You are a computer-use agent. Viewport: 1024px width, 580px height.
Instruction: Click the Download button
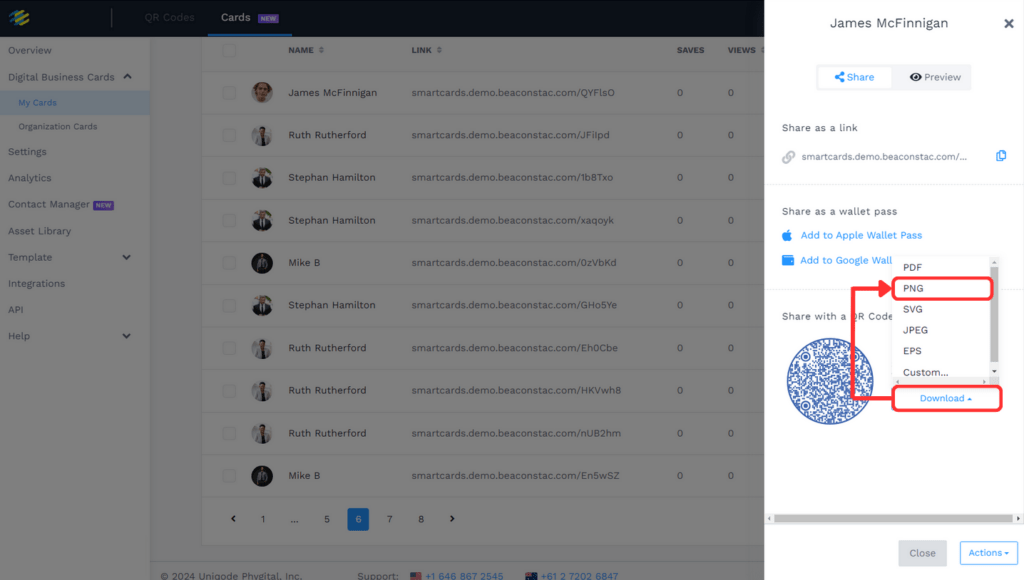(x=946, y=398)
